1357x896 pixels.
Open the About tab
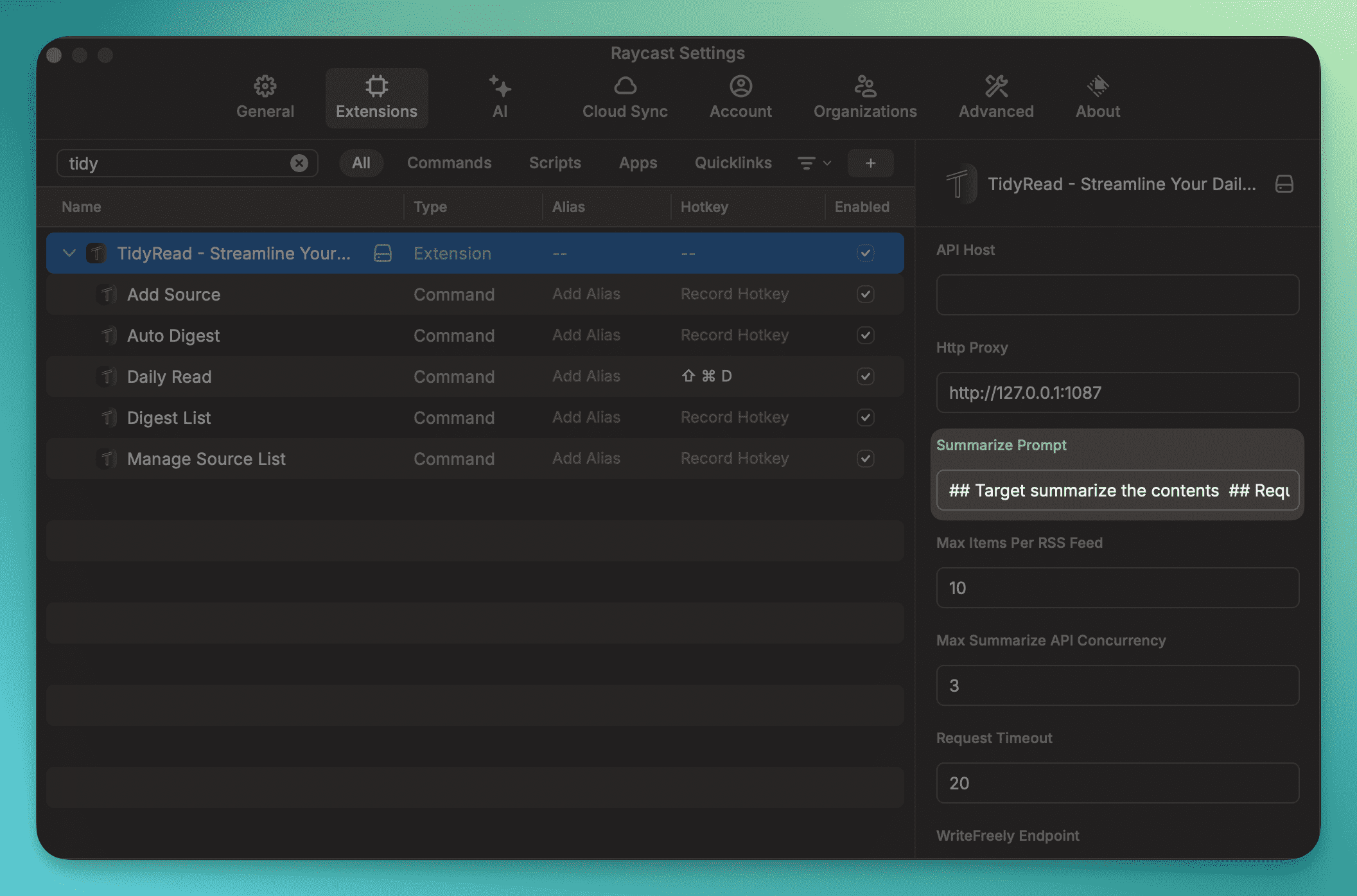pyautogui.click(x=1098, y=98)
